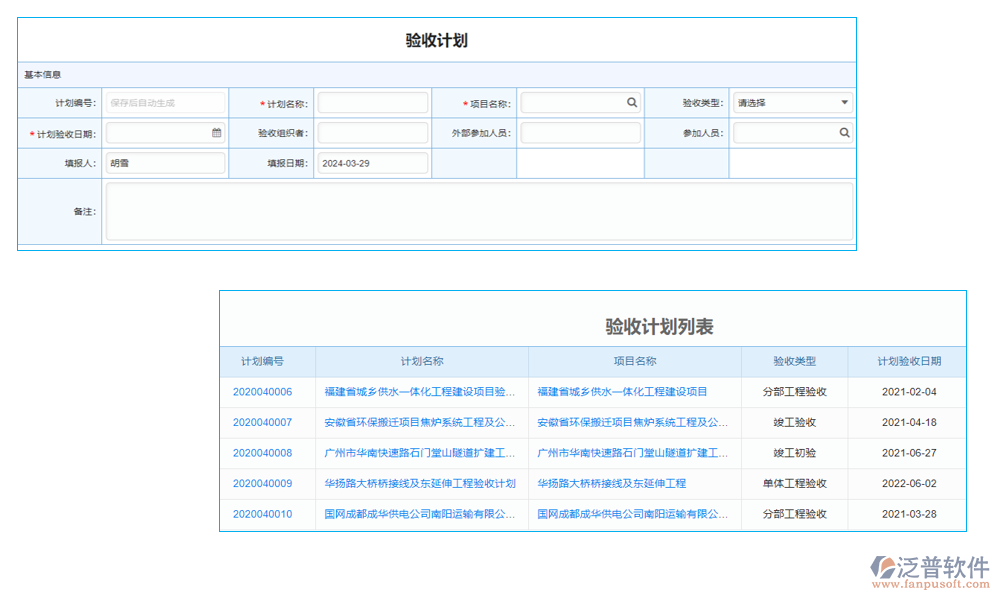Click the 验收类型 dropdown arrow
Image resolution: width=1000 pixels, height=600 pixels.
[x=843, y=102]
